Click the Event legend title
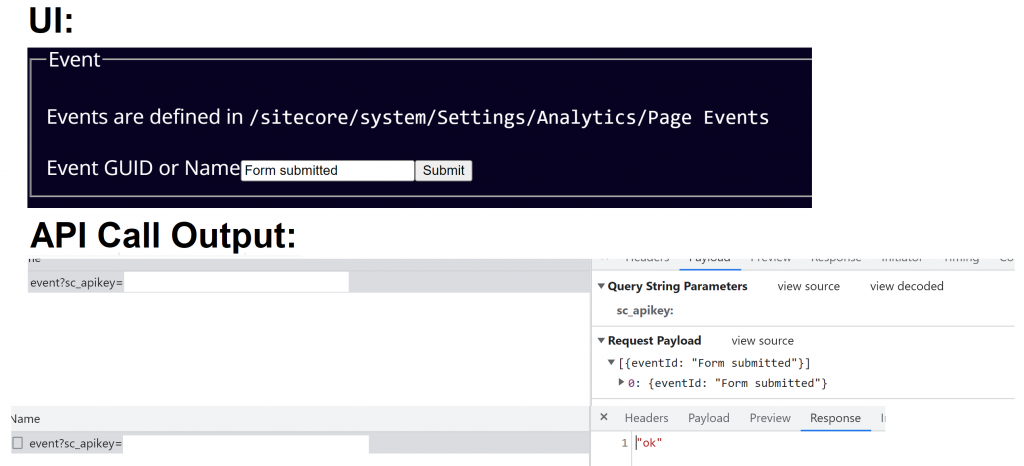 (x=74, y=59)
